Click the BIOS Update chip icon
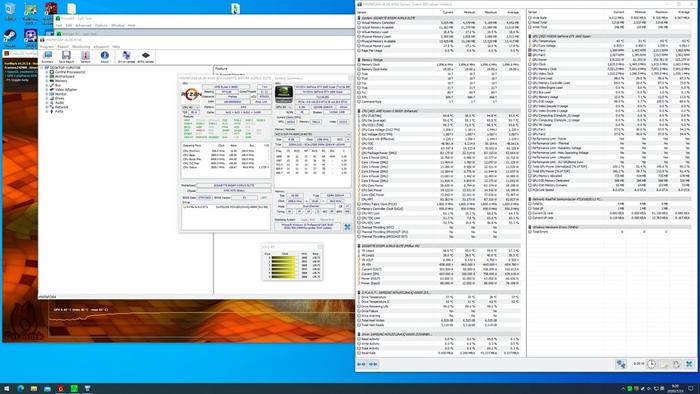Screen dimensions: 700x394 146,57
